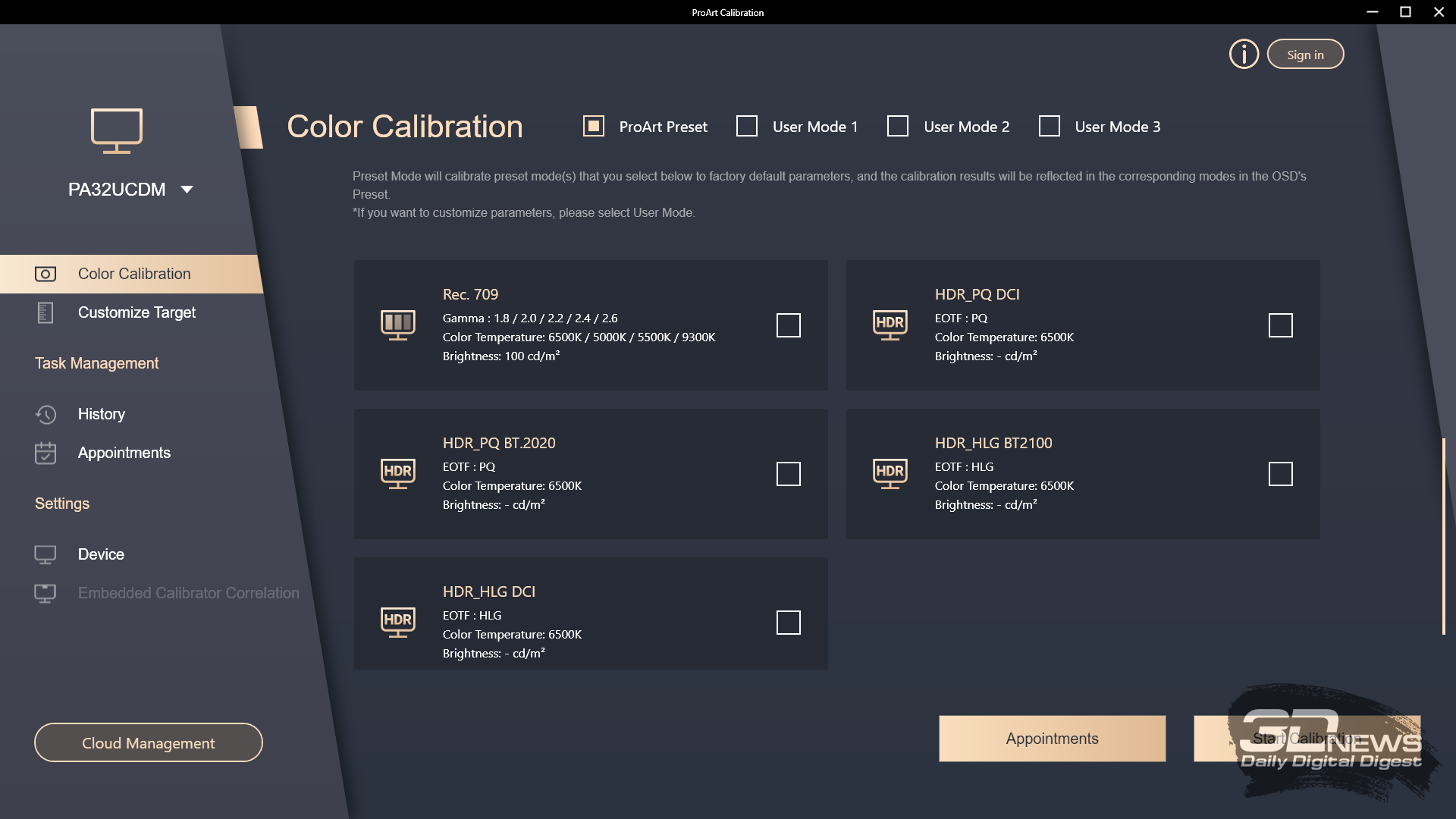This screenshot has width=1456, height=819.
Task: Click the vertical scrollbar on the right
Action: tap(1443, 536)
